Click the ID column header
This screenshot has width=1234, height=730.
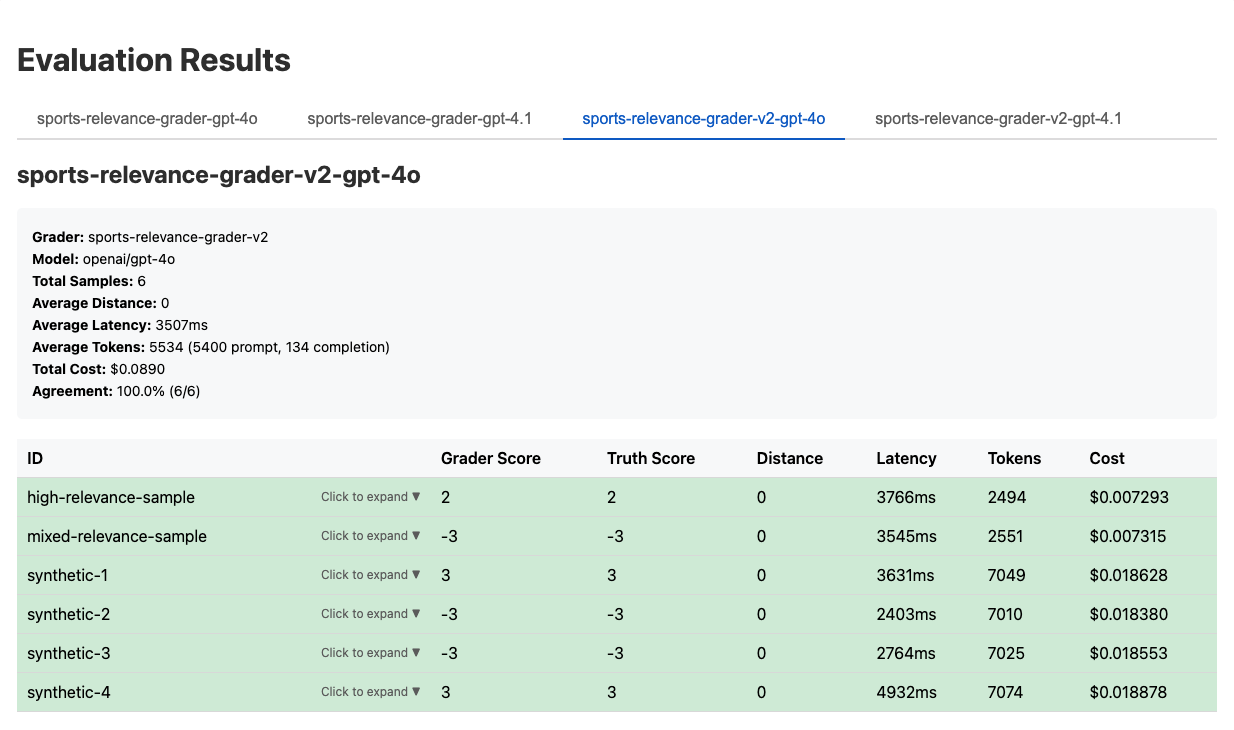pos(35,458)
